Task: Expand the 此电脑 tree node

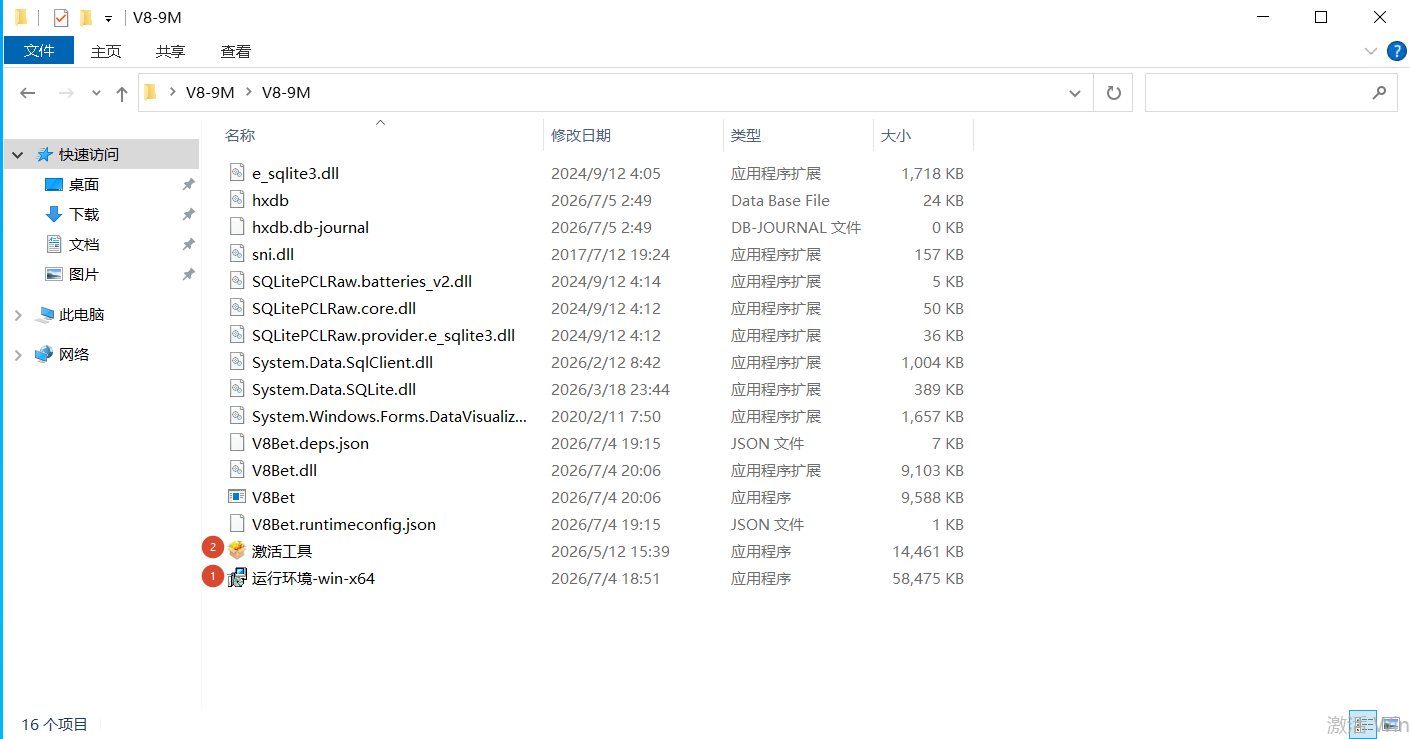Action: click(x=18, y=315)
